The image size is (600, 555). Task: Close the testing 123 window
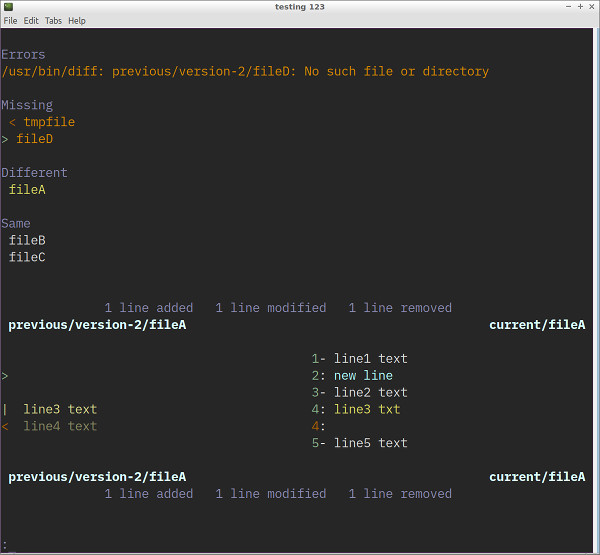pyautogui.click(x=592, y=7)
